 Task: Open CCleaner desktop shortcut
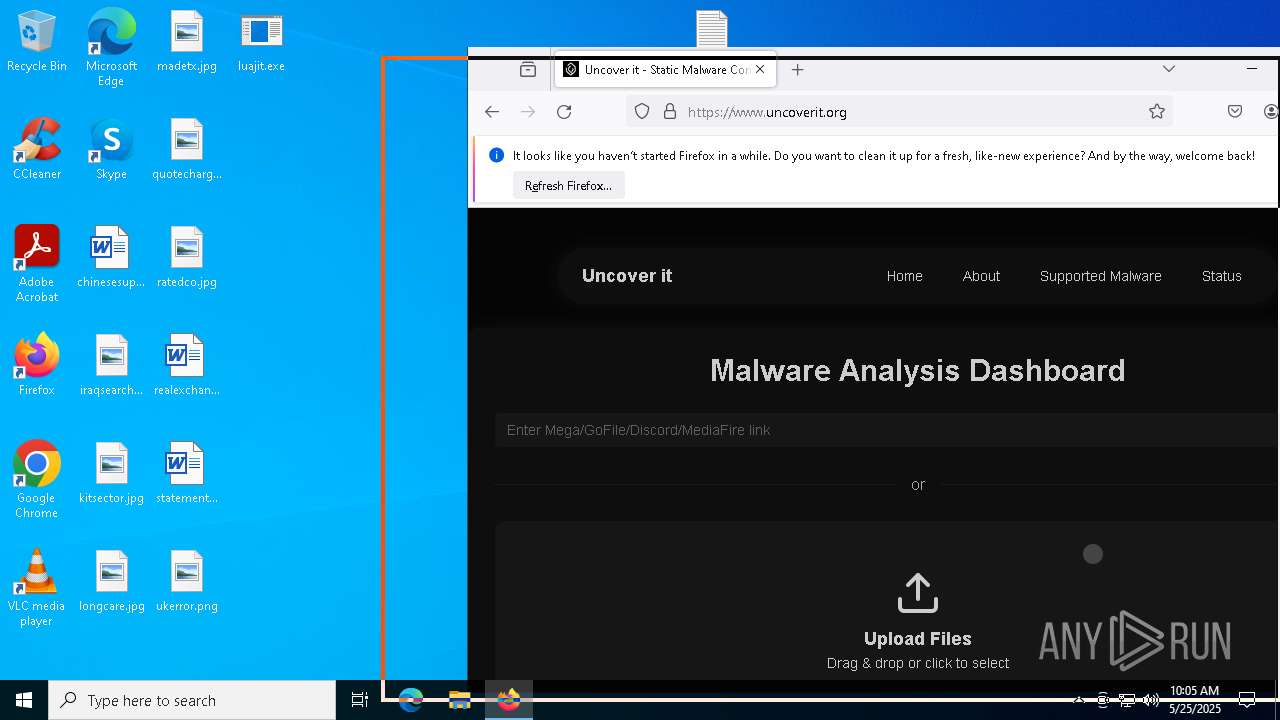(x=37, y=150)
